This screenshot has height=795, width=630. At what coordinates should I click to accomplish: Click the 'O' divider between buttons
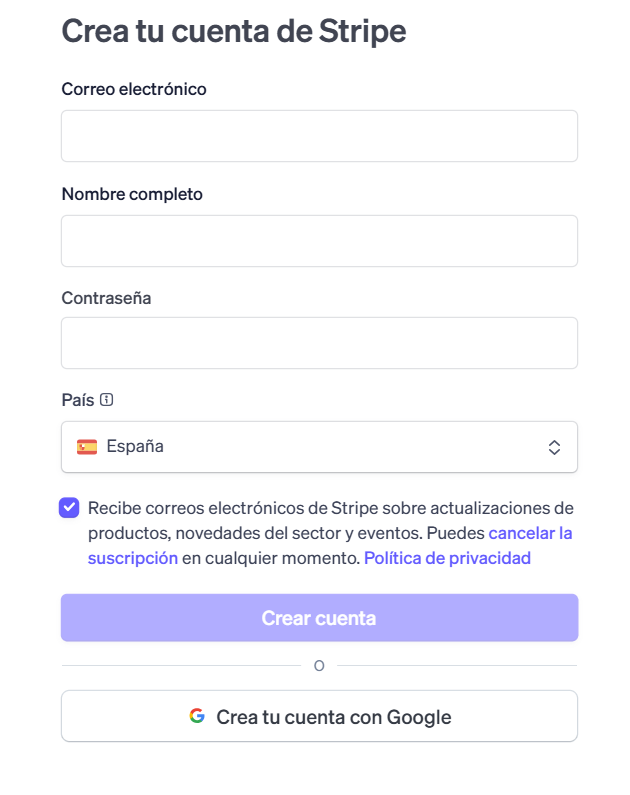[x=319, y=666]
